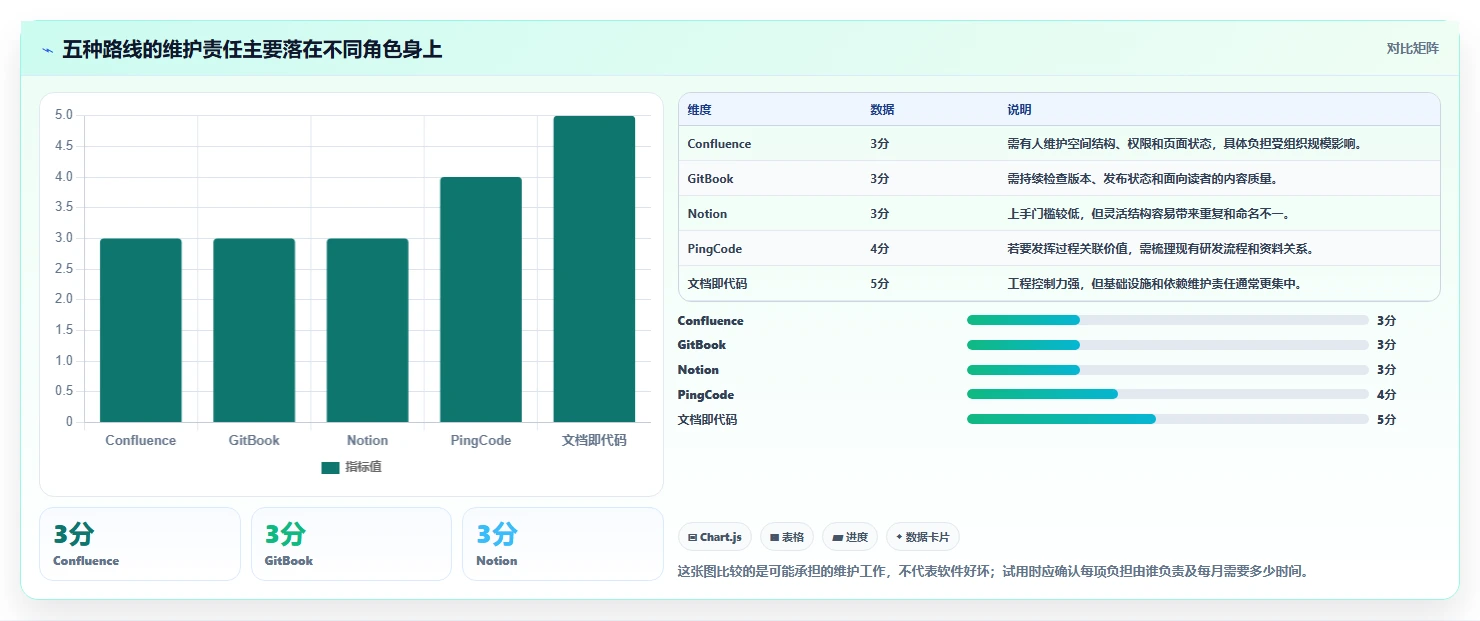Click the PingCode label on the chart x-axis
The width and height of the screenshot is (1480, 621).
tap(481, 440)
